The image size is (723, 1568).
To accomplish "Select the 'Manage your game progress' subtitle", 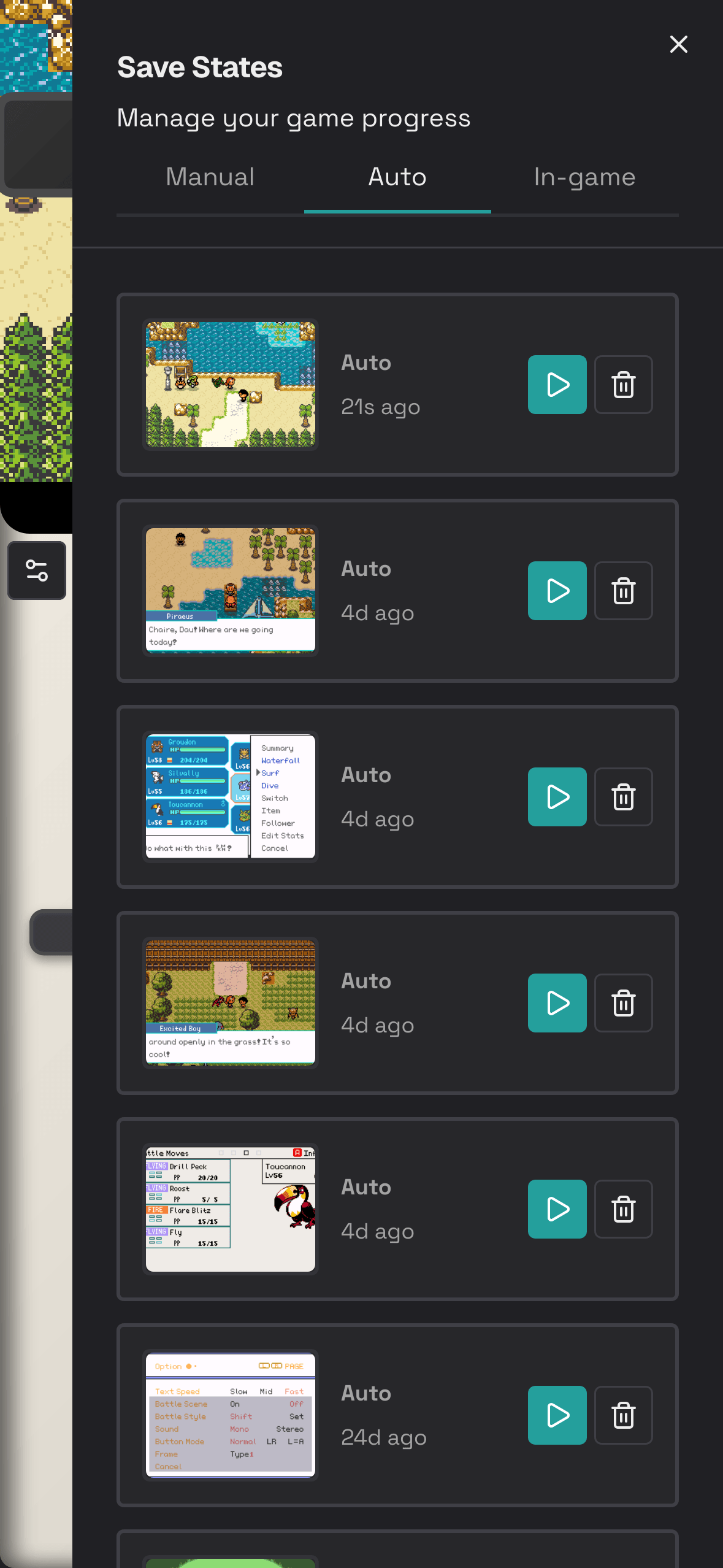I will [294, 118].
